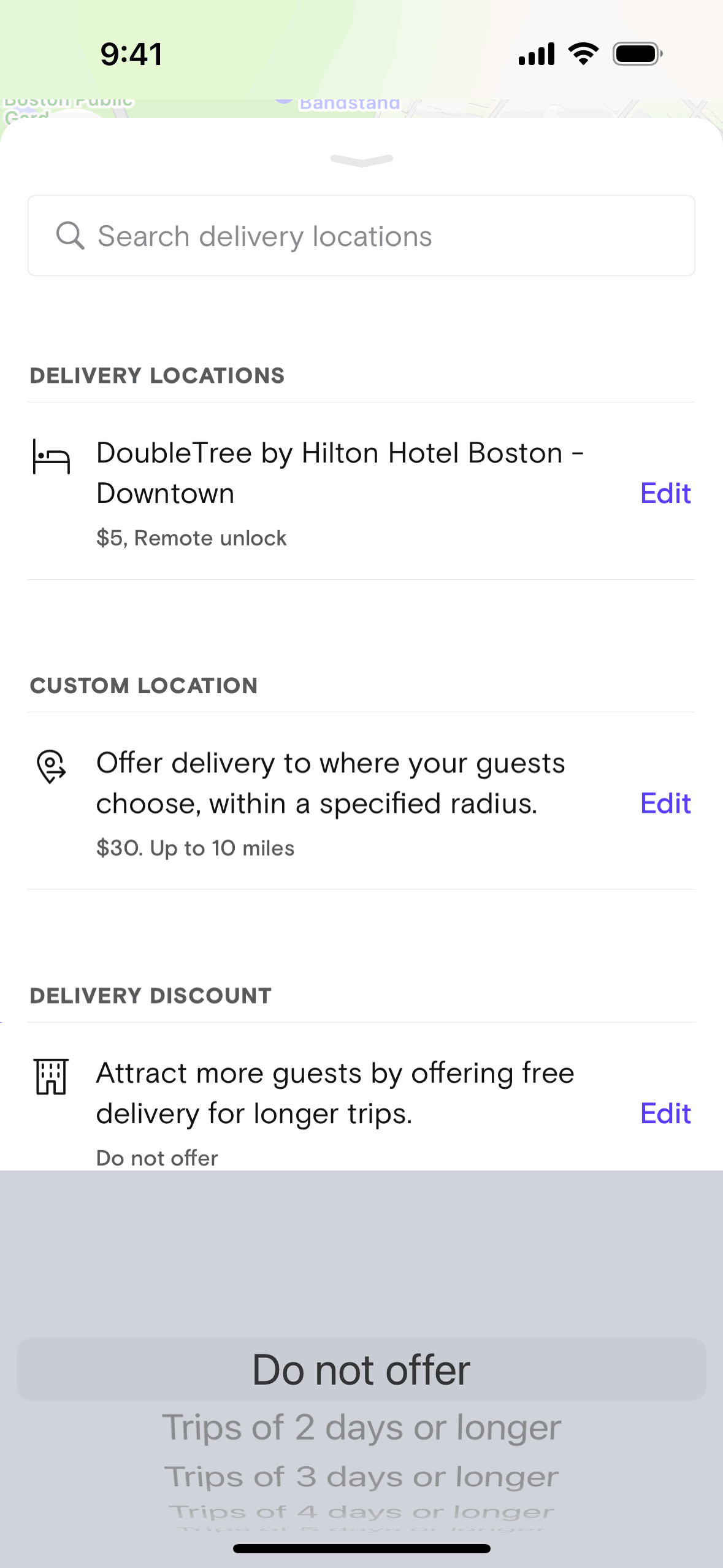Open the DoubleTree by Hilton Hotel Boston entry
Image resolution: width=723 pixels, height=1568 pixels.
340,473
